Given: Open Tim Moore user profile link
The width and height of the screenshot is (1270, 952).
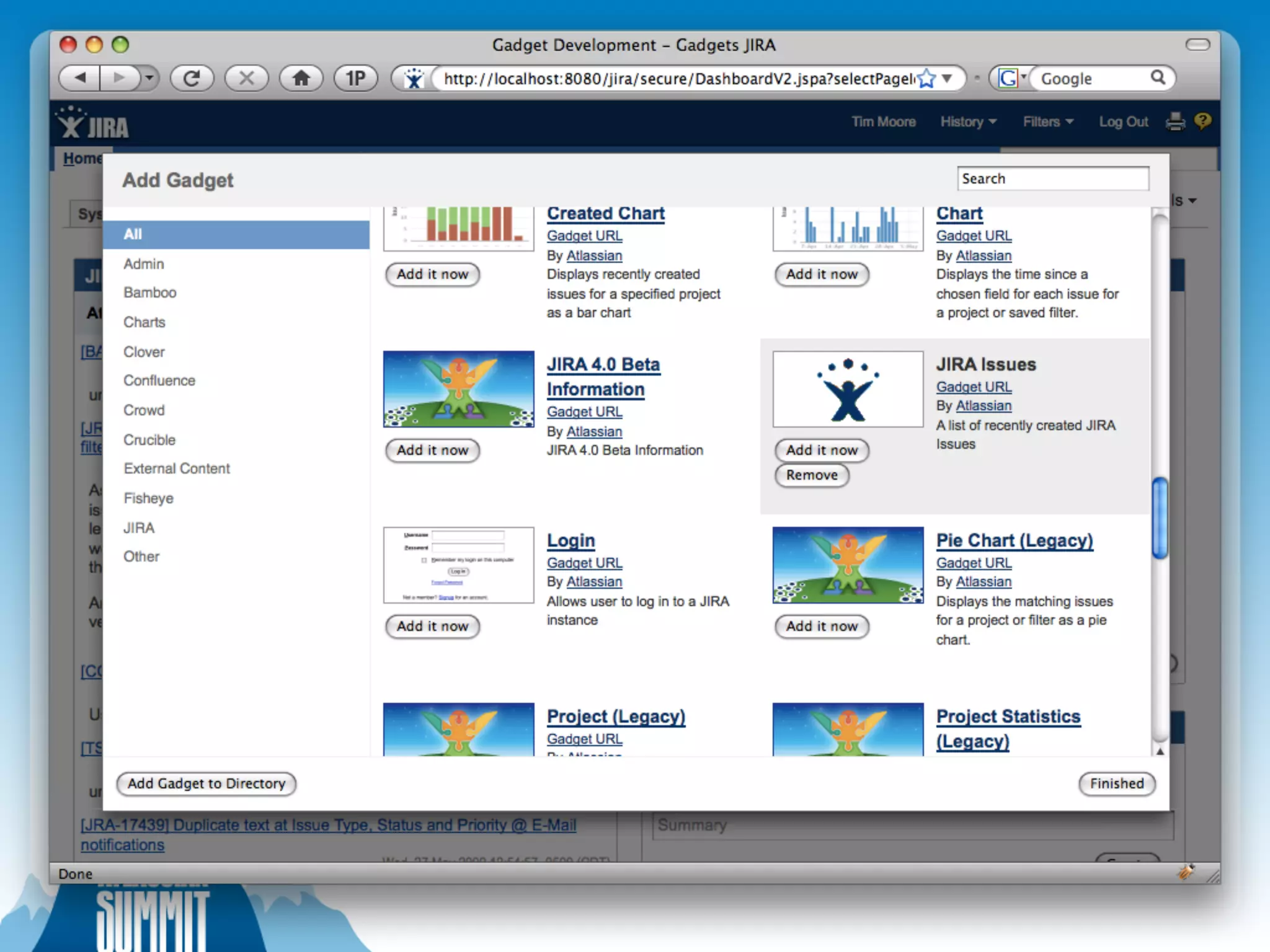Looking at the screenshot, I should click(x=883, y=121).
